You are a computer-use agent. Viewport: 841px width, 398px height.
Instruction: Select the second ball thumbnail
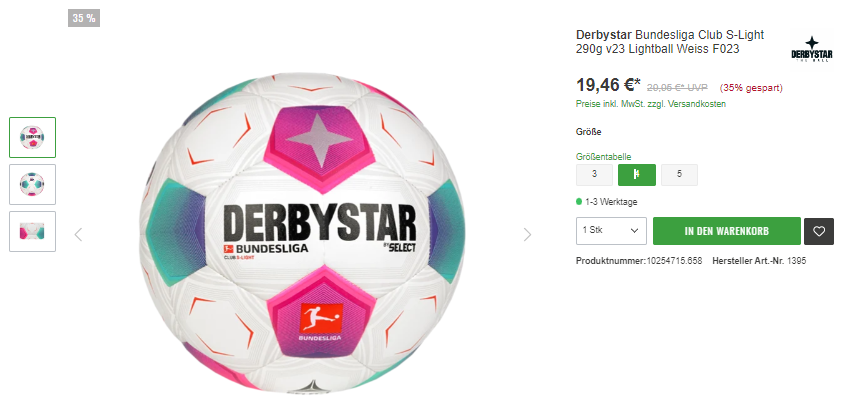click(x=32, y=185)
